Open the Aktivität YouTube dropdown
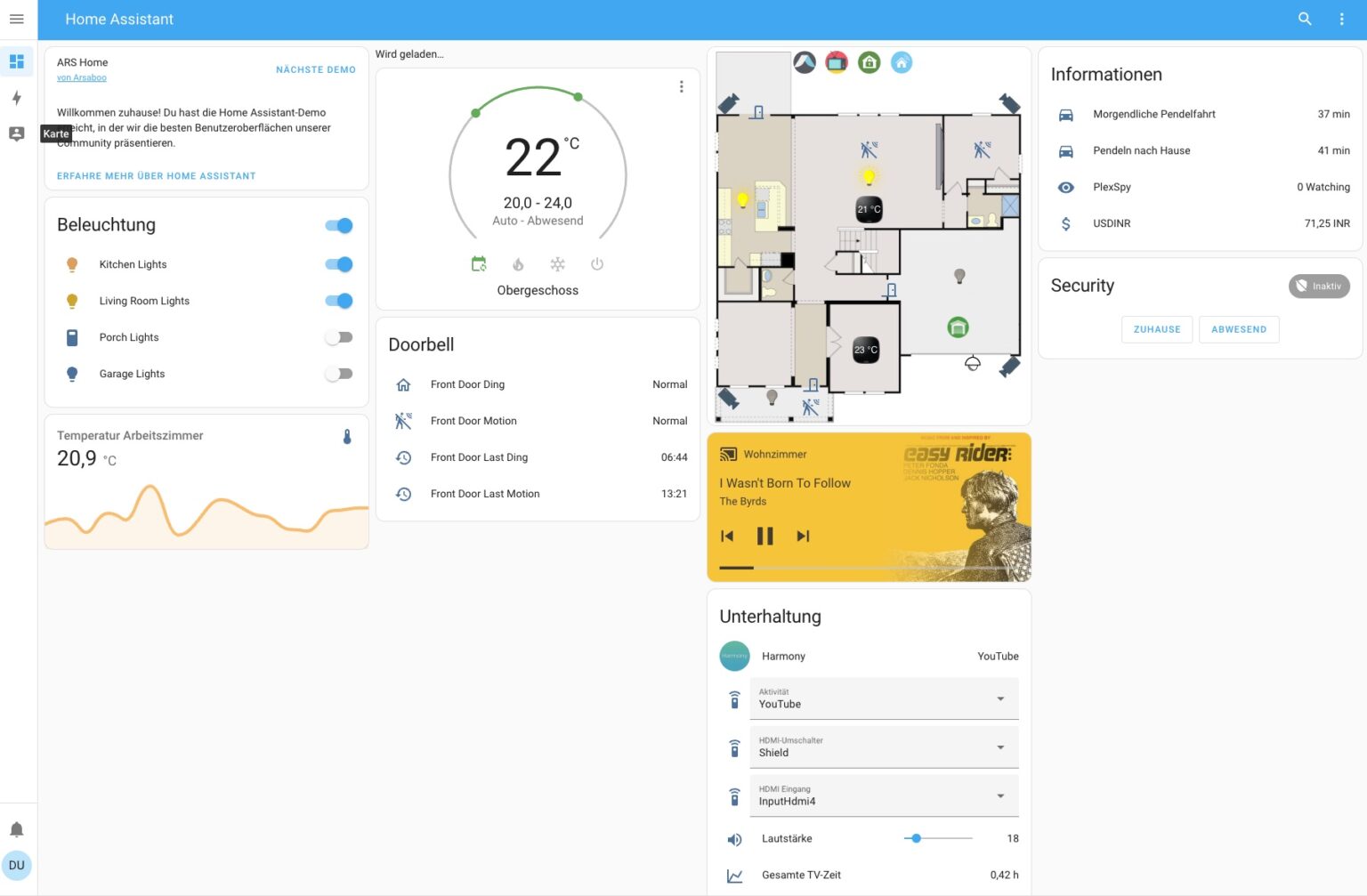The height and width of the screenshot is (896, 1367). [x=885, y=698]
